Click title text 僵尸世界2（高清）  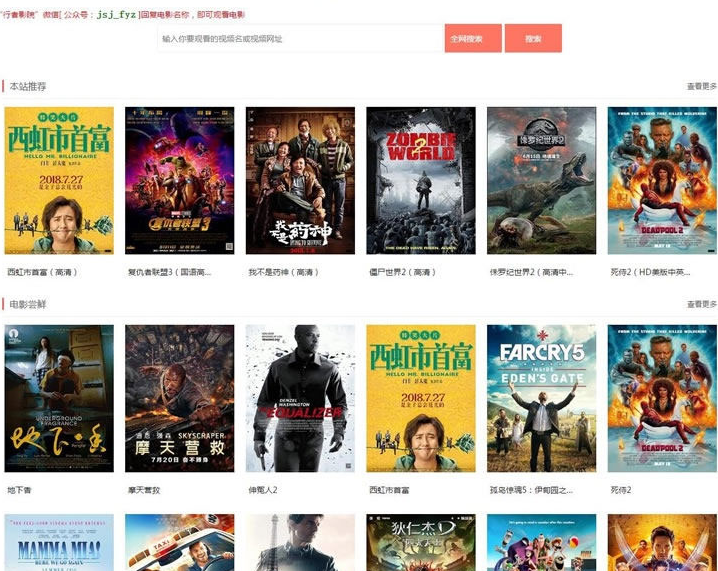coord(403,272)
